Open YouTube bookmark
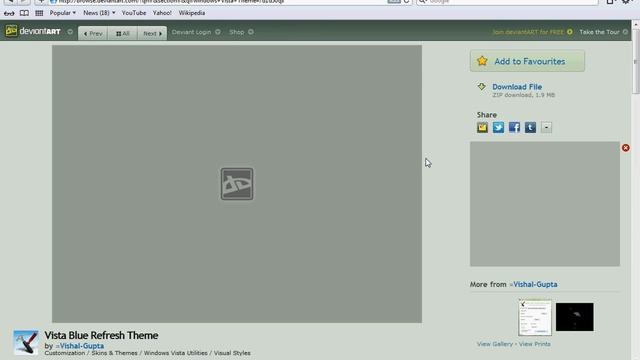The width and height of the screenshot is (640, 360). [134, 13]
